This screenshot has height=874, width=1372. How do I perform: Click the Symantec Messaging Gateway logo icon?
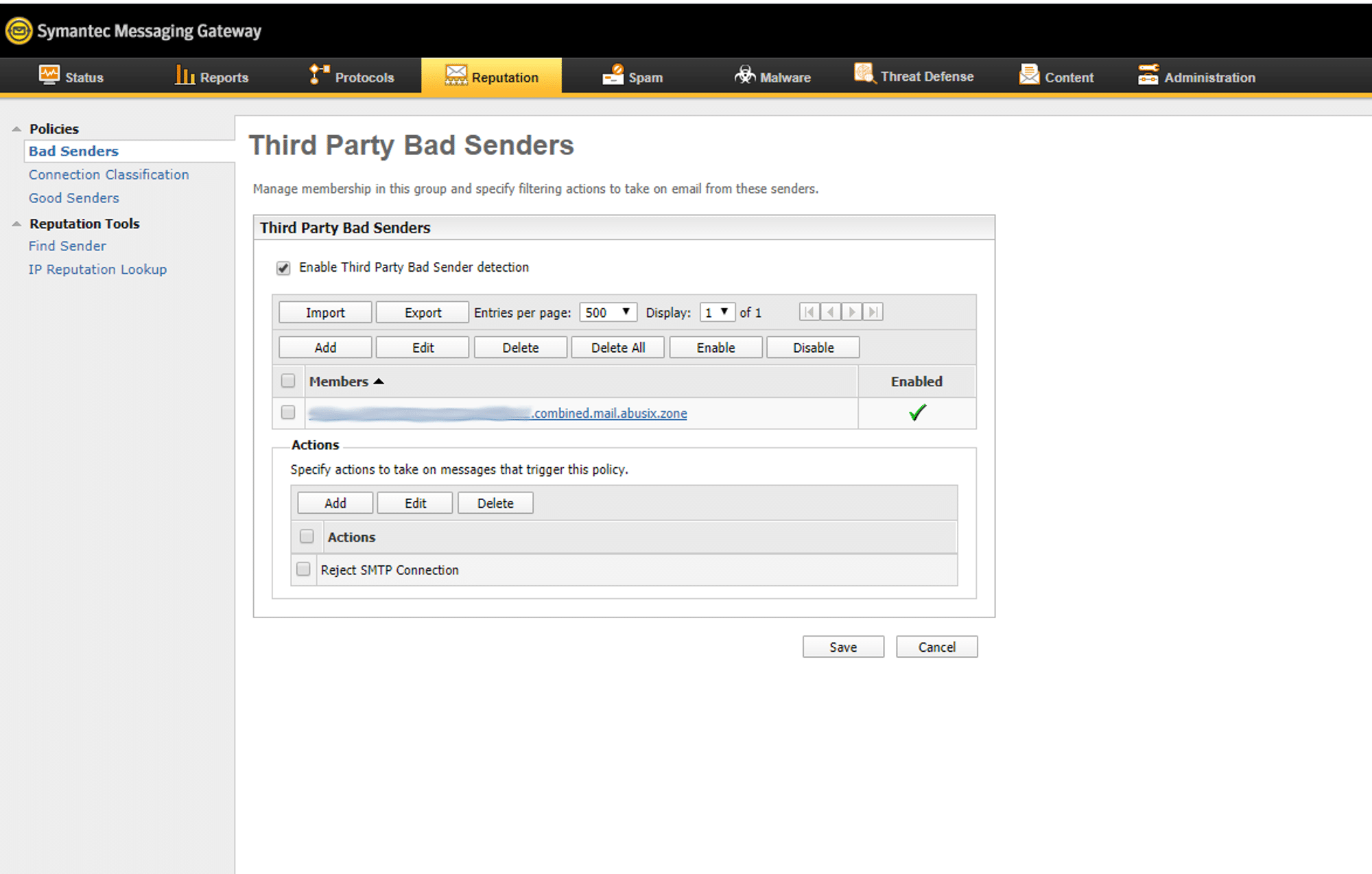pyautogui.click(x=19, y=31)
